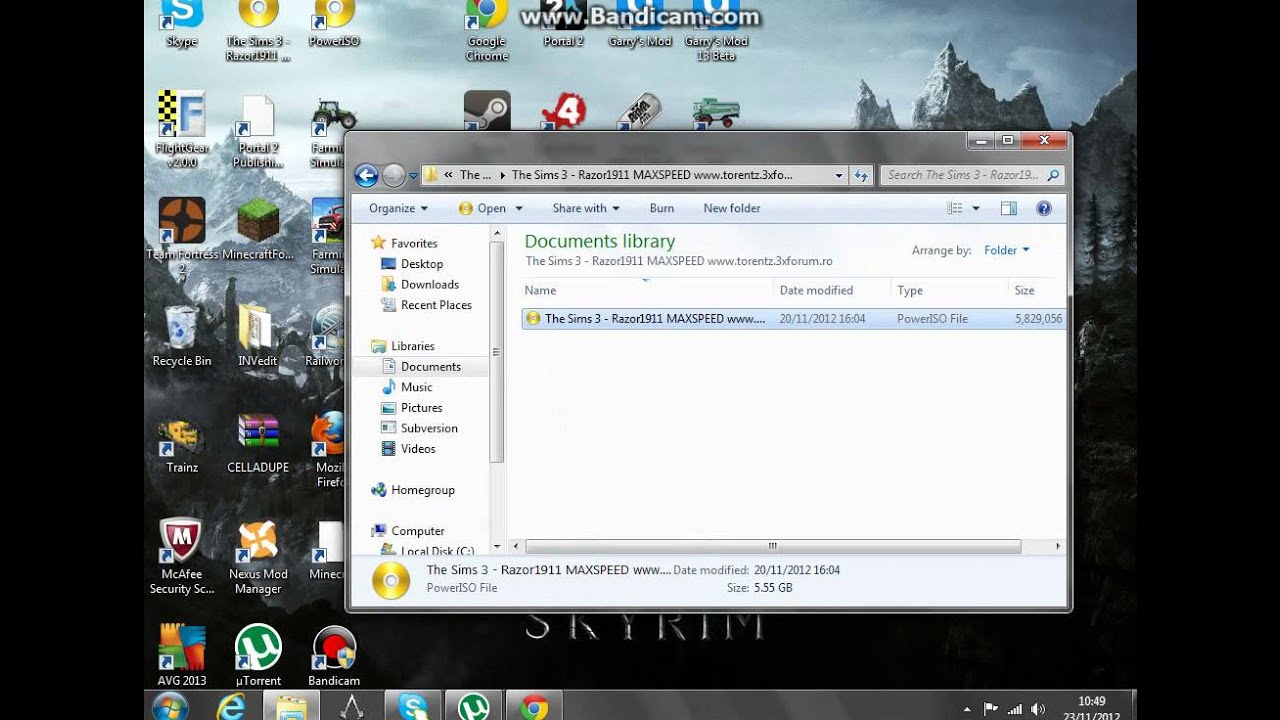The image size is (1280, 720).
Task: Launch Google Chrome desktop shortcut
Action: click(487, 30)
